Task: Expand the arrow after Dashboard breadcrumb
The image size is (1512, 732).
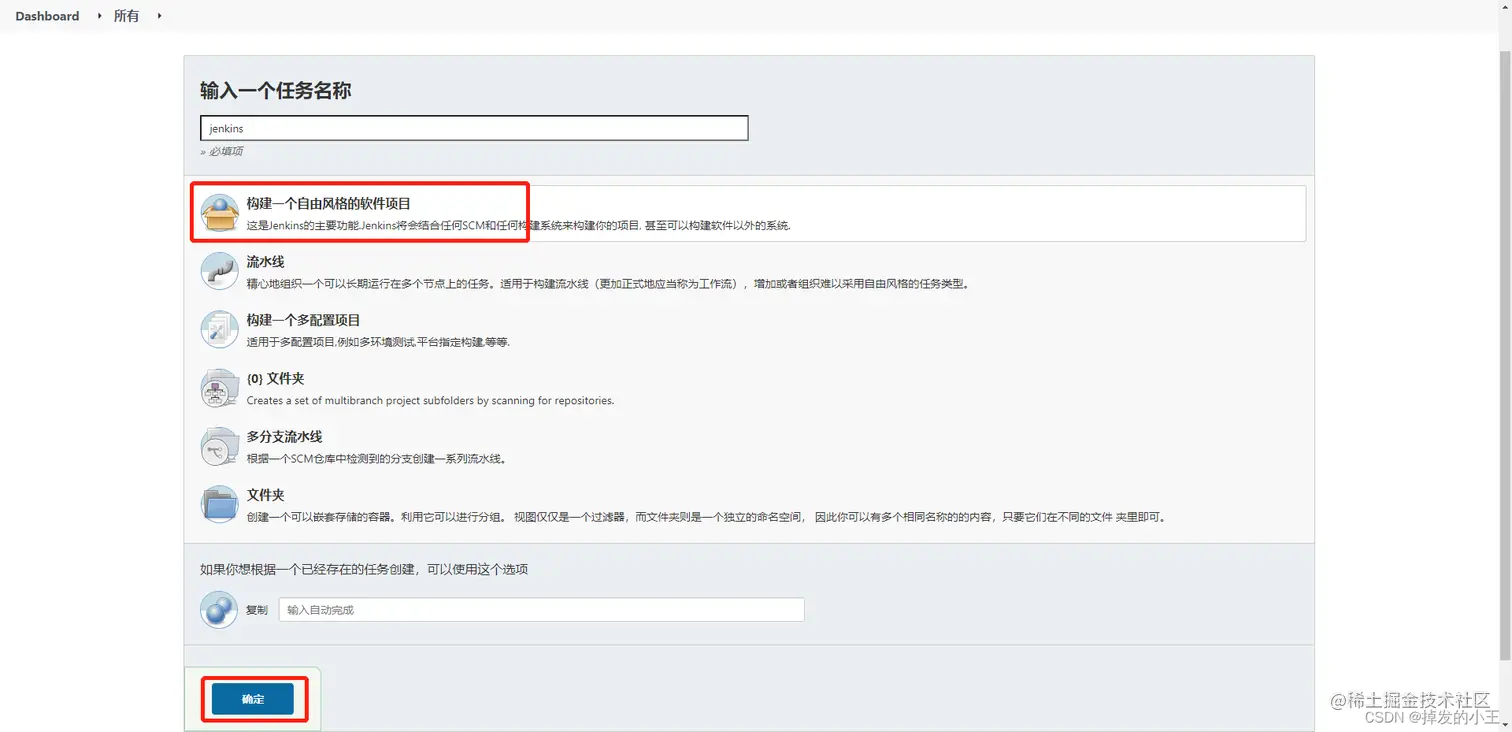Action: [x=100, y=16]
